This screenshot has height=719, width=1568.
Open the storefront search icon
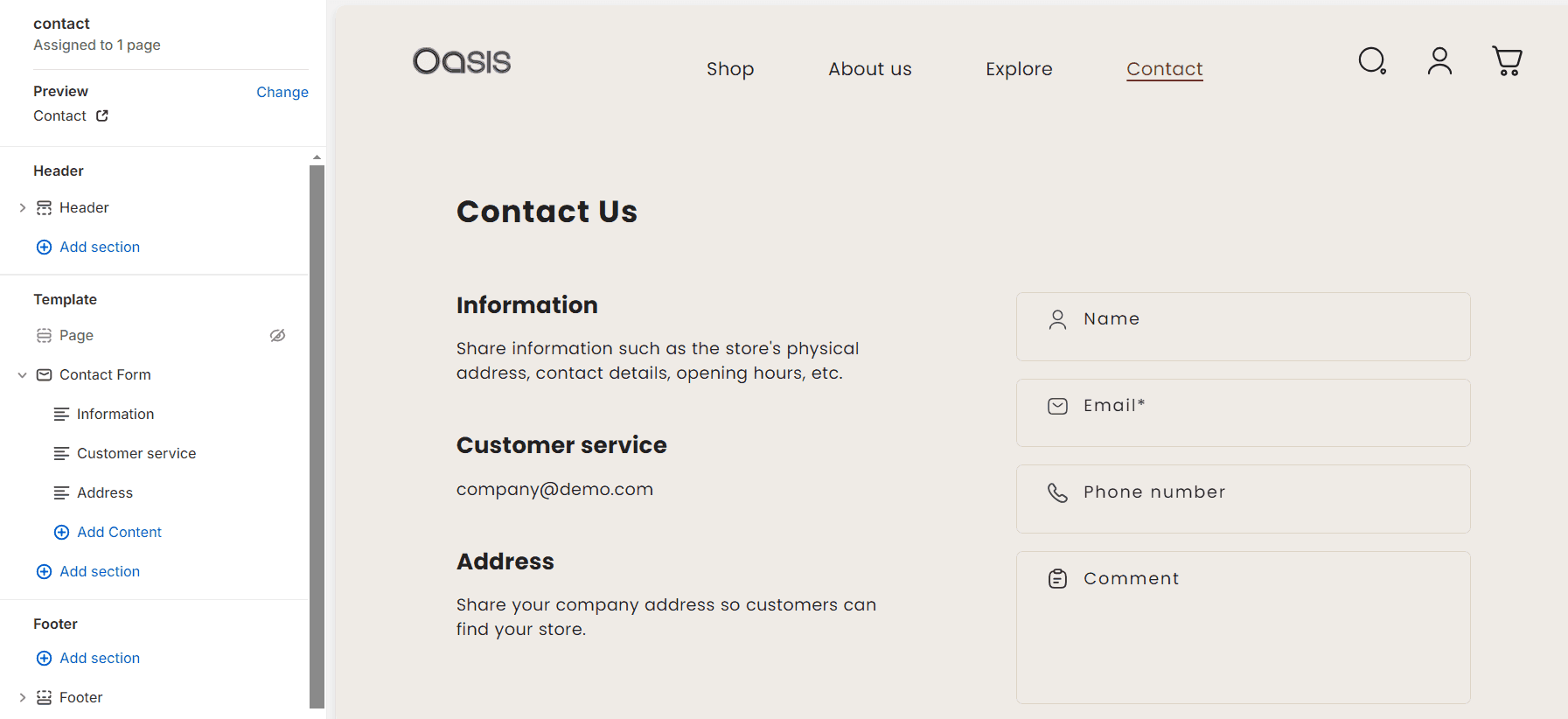click(1372, 61)
